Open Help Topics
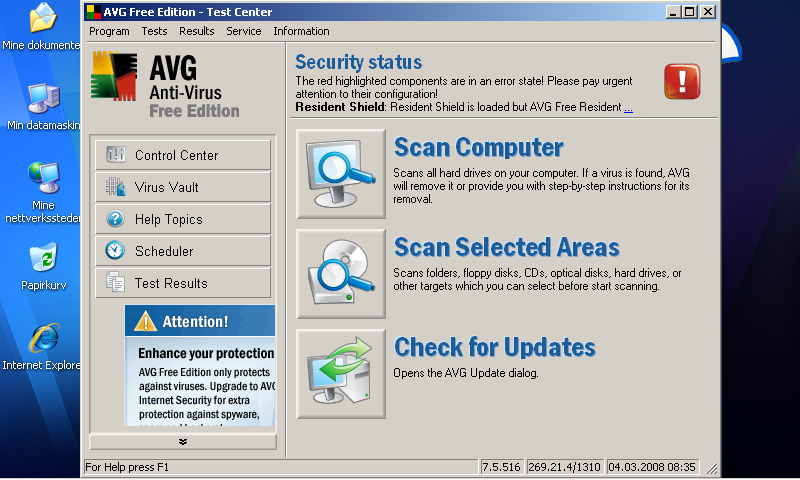 pos(183,219)
